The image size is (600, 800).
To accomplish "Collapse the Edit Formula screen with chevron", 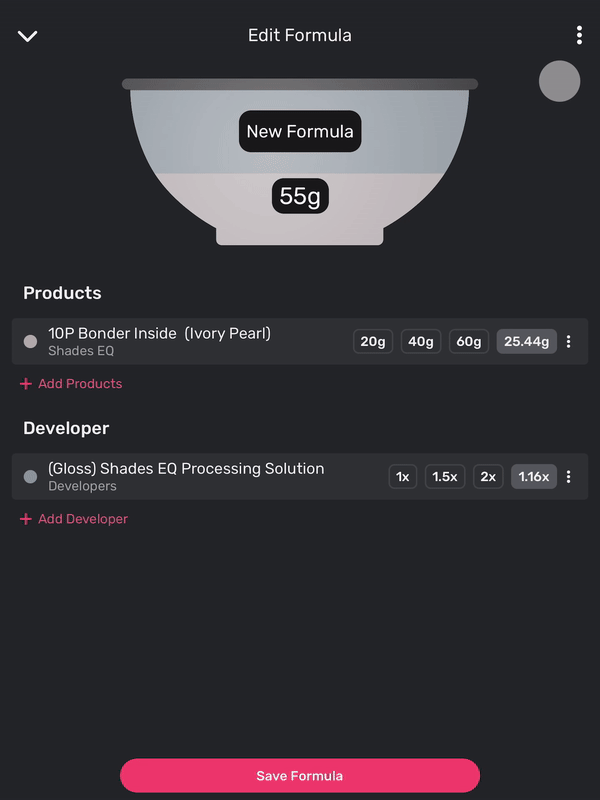I will tap(27, 36).
